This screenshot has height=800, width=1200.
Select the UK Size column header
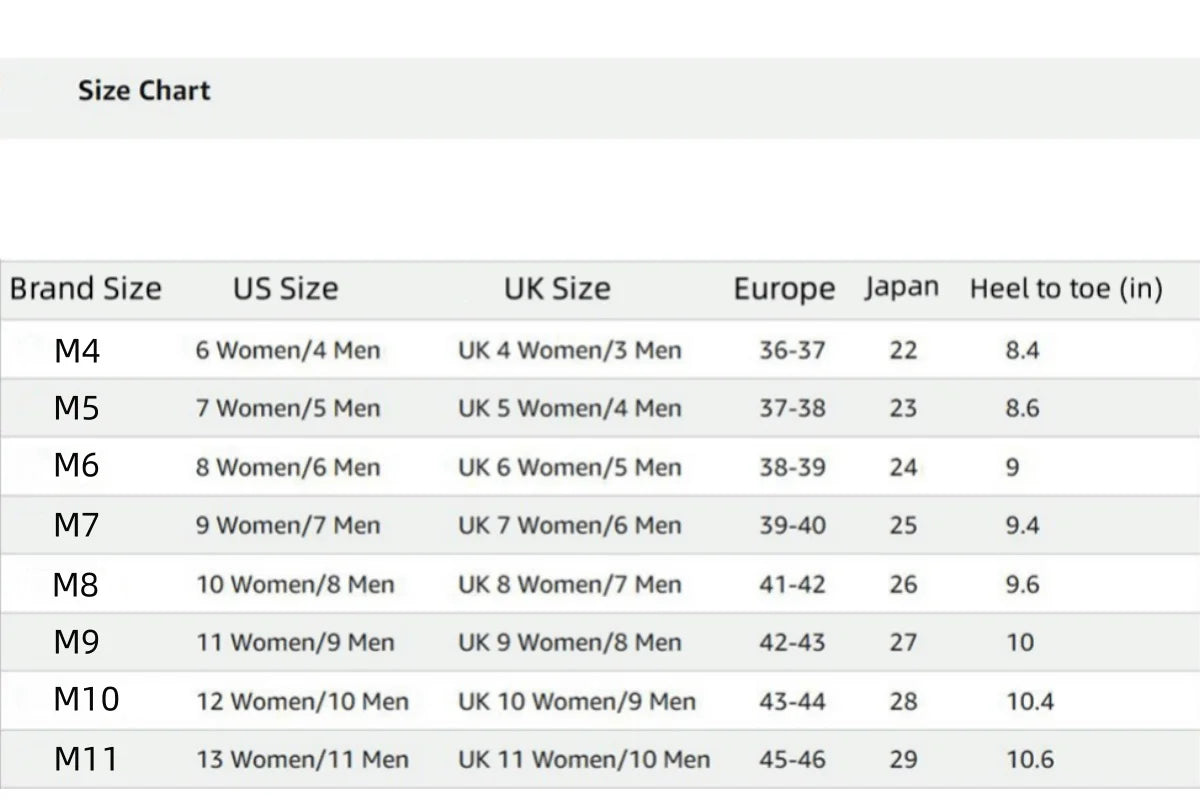[x=557, y=289]
